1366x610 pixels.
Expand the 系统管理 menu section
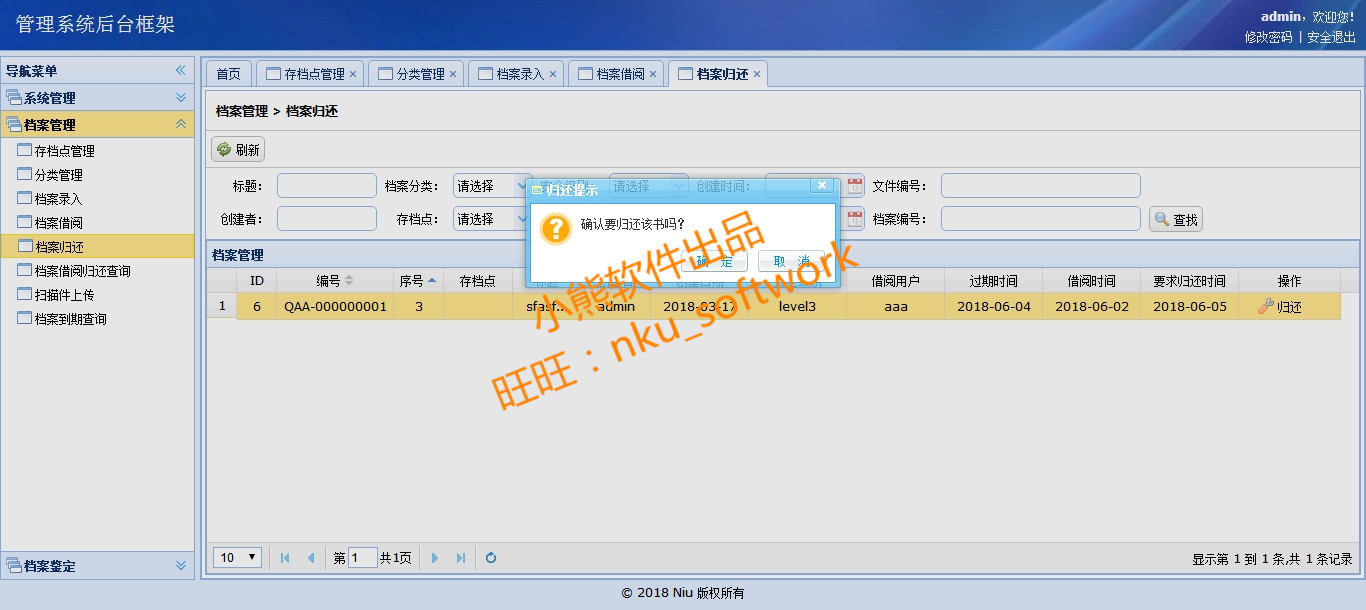pos(181,98)
